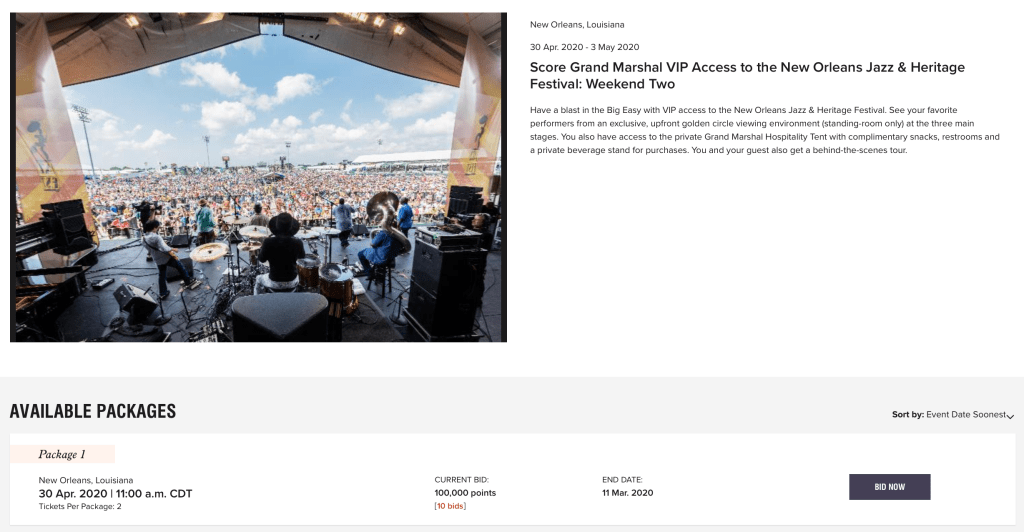
Task: Click the AVAILABLE PACKAGES heading
Action: [93, 411]
